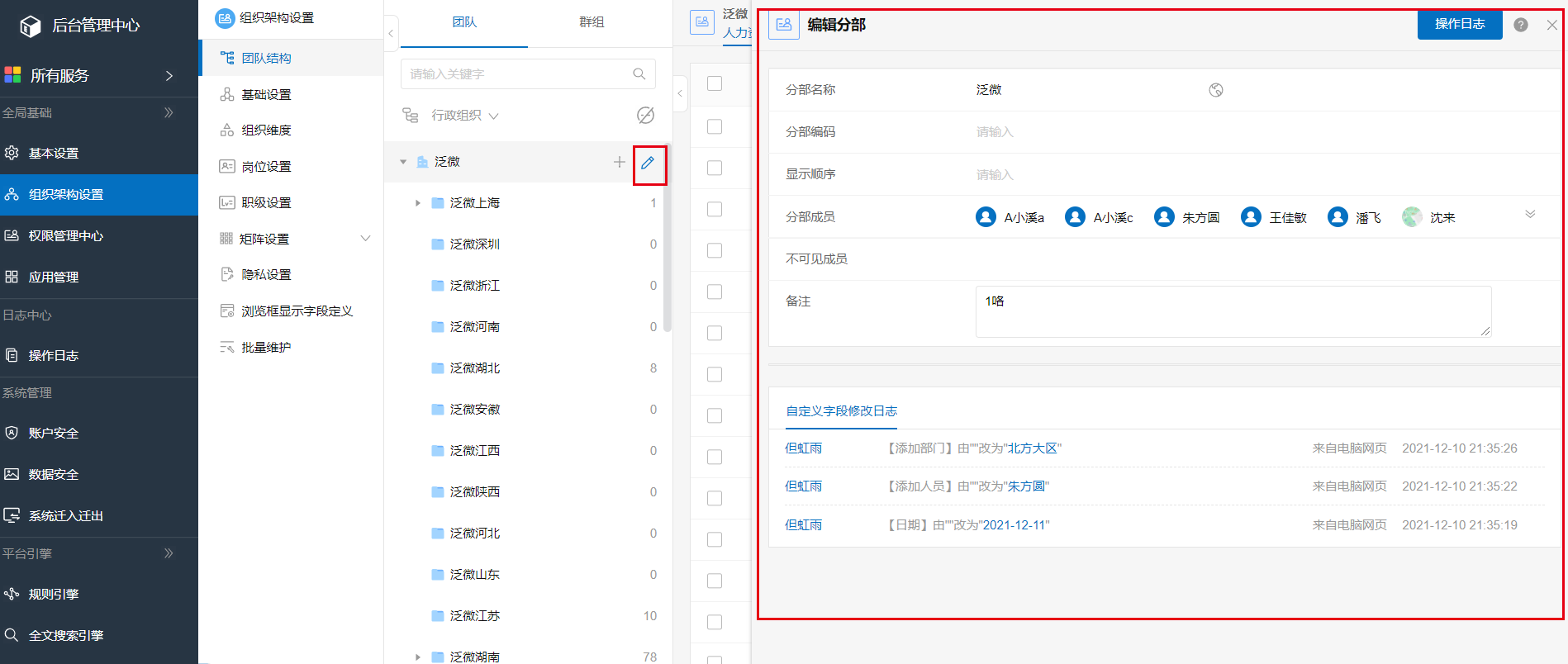
Task: Click 但虹雨 in the 2021-12-11 log row
Action: pyautogui.click(x=803, y=525)
